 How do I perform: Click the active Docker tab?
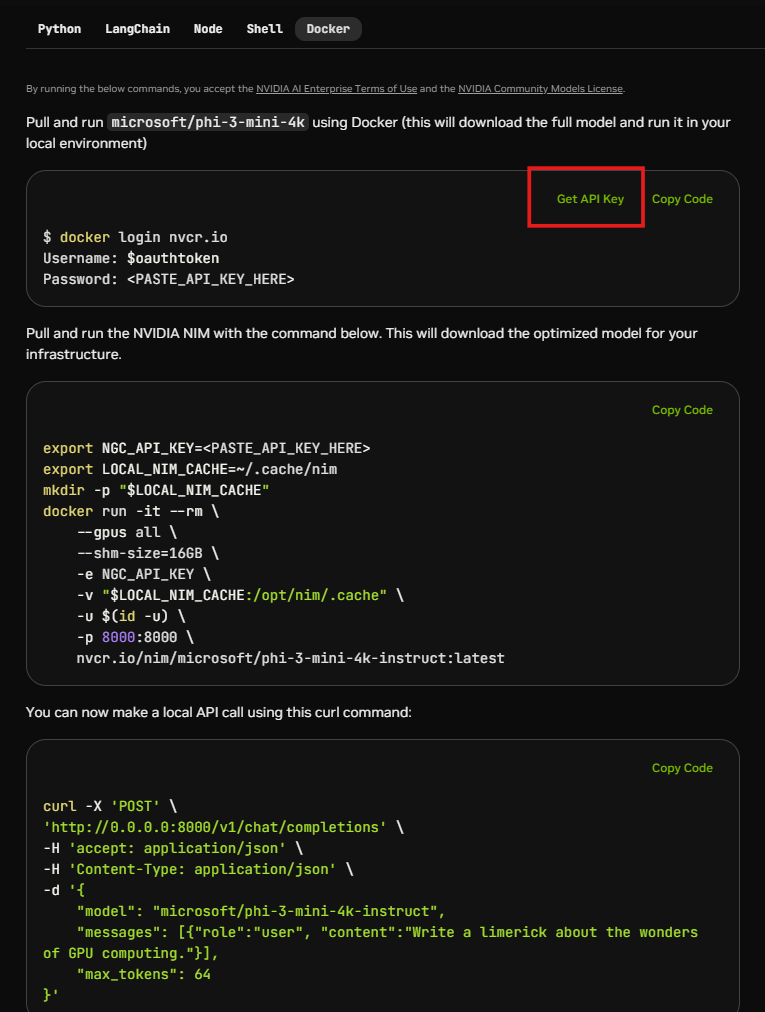[x=328, y=29]
